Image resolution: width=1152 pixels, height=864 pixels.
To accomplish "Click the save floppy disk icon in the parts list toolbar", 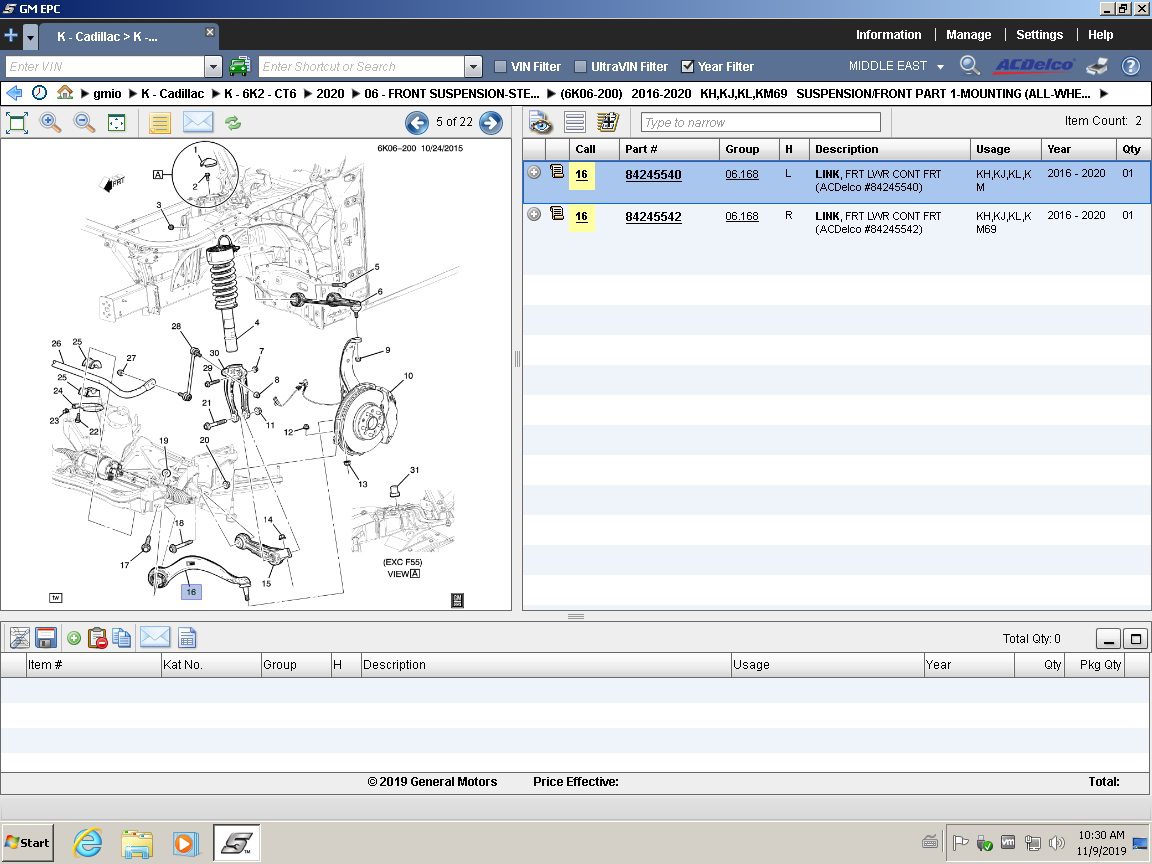I will coord(45,638).
